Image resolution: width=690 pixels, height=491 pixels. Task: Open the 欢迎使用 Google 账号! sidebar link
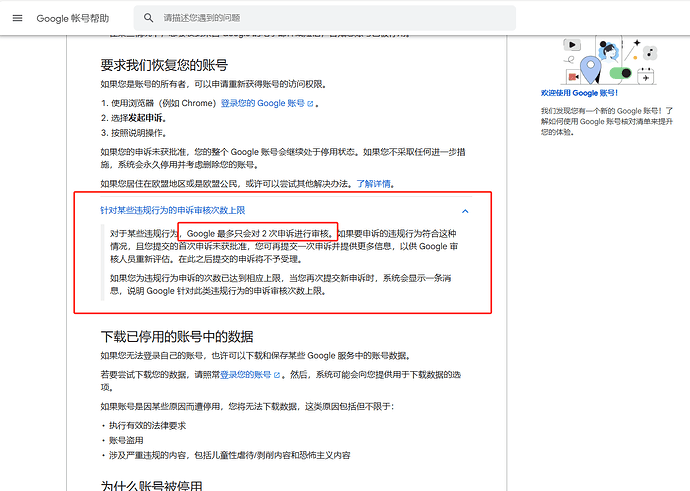579,93
